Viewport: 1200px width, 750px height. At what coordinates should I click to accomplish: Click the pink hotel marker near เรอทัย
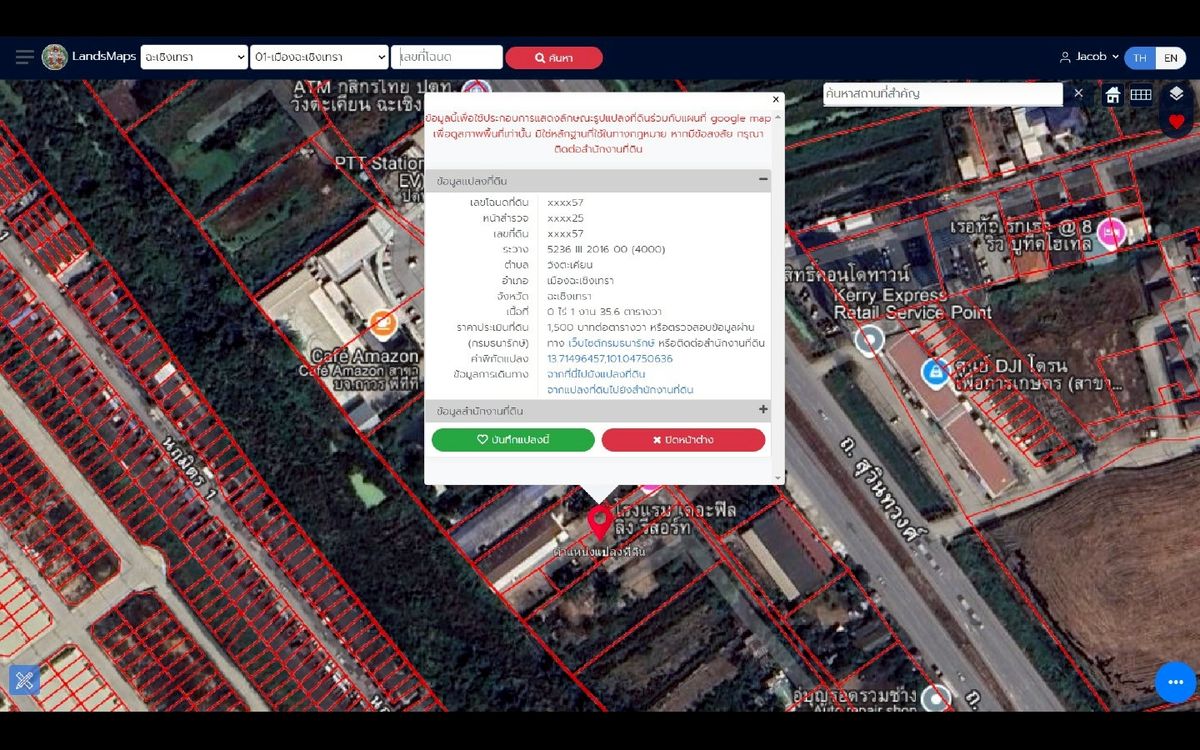click(1110, 233)
